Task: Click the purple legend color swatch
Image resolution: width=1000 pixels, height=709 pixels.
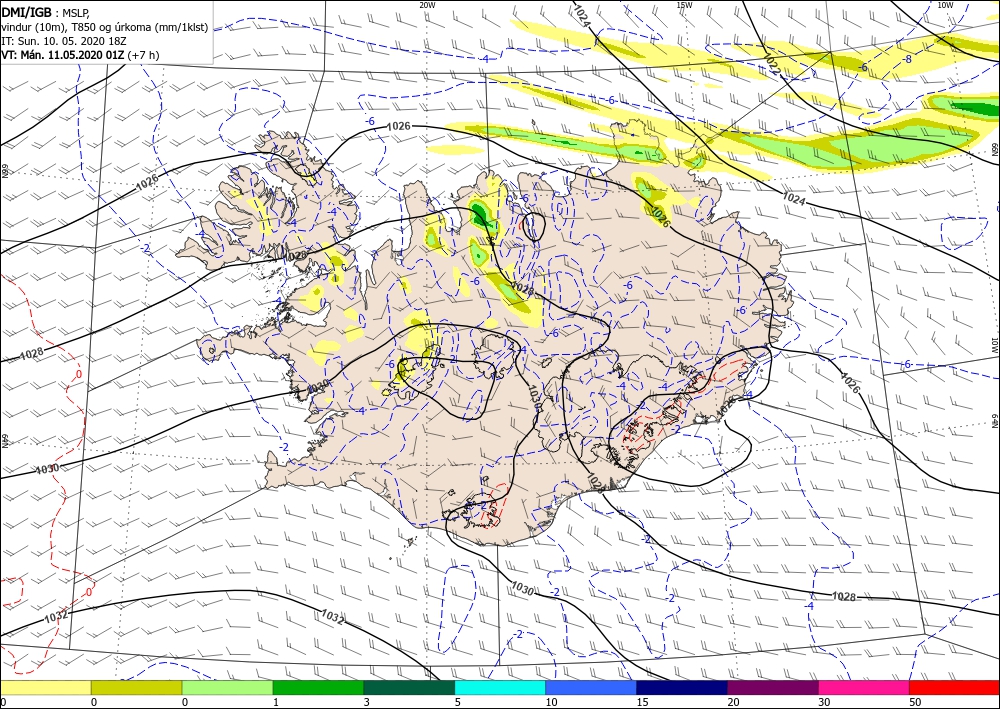Action: (772, 687)
